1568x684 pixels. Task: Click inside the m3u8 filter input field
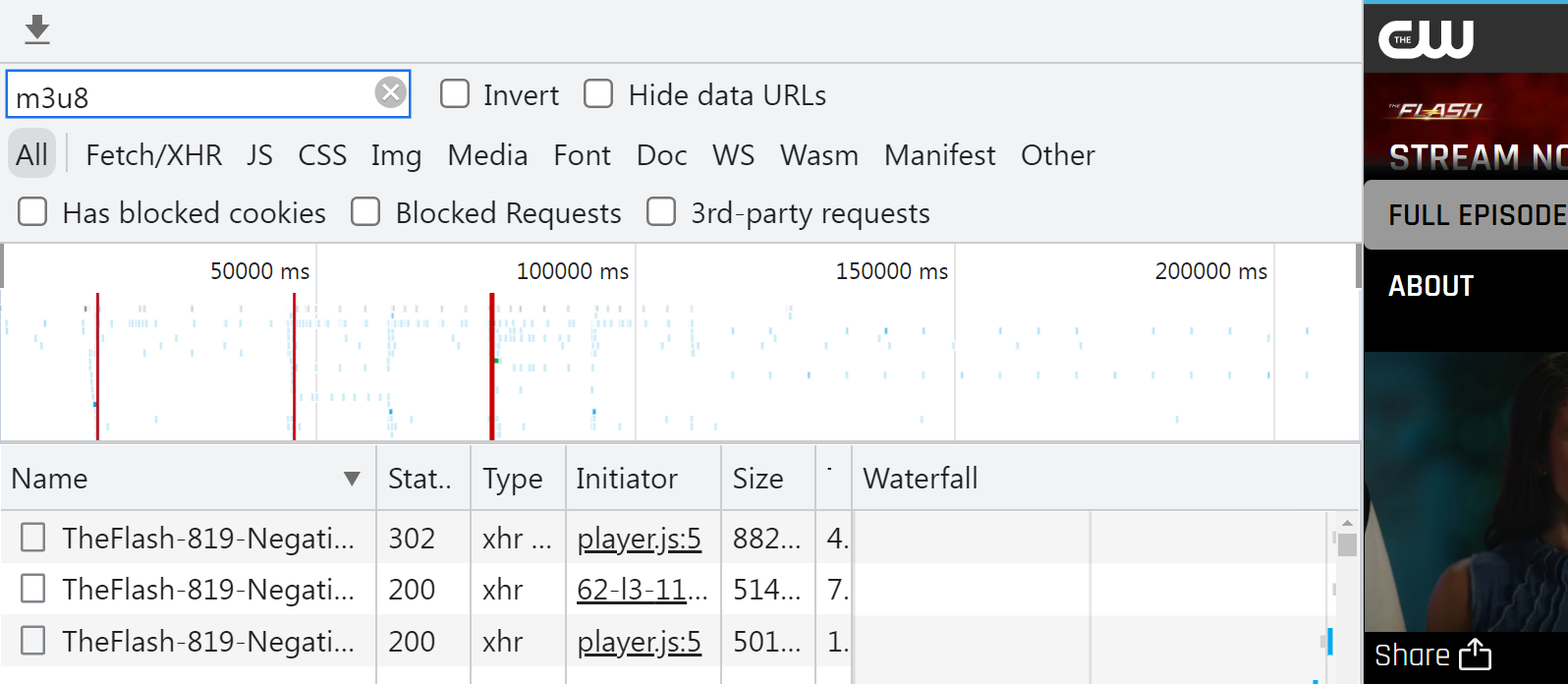pos(187,96)
